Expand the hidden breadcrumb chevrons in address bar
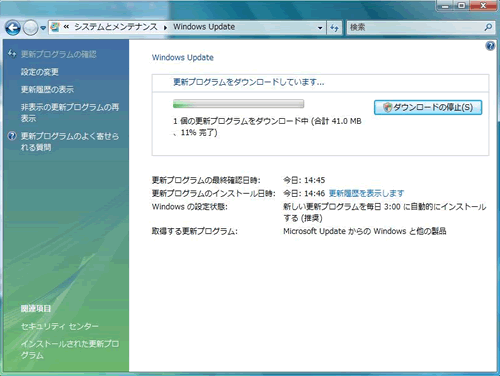Screen dimensions: 500x376 [66, 27]
